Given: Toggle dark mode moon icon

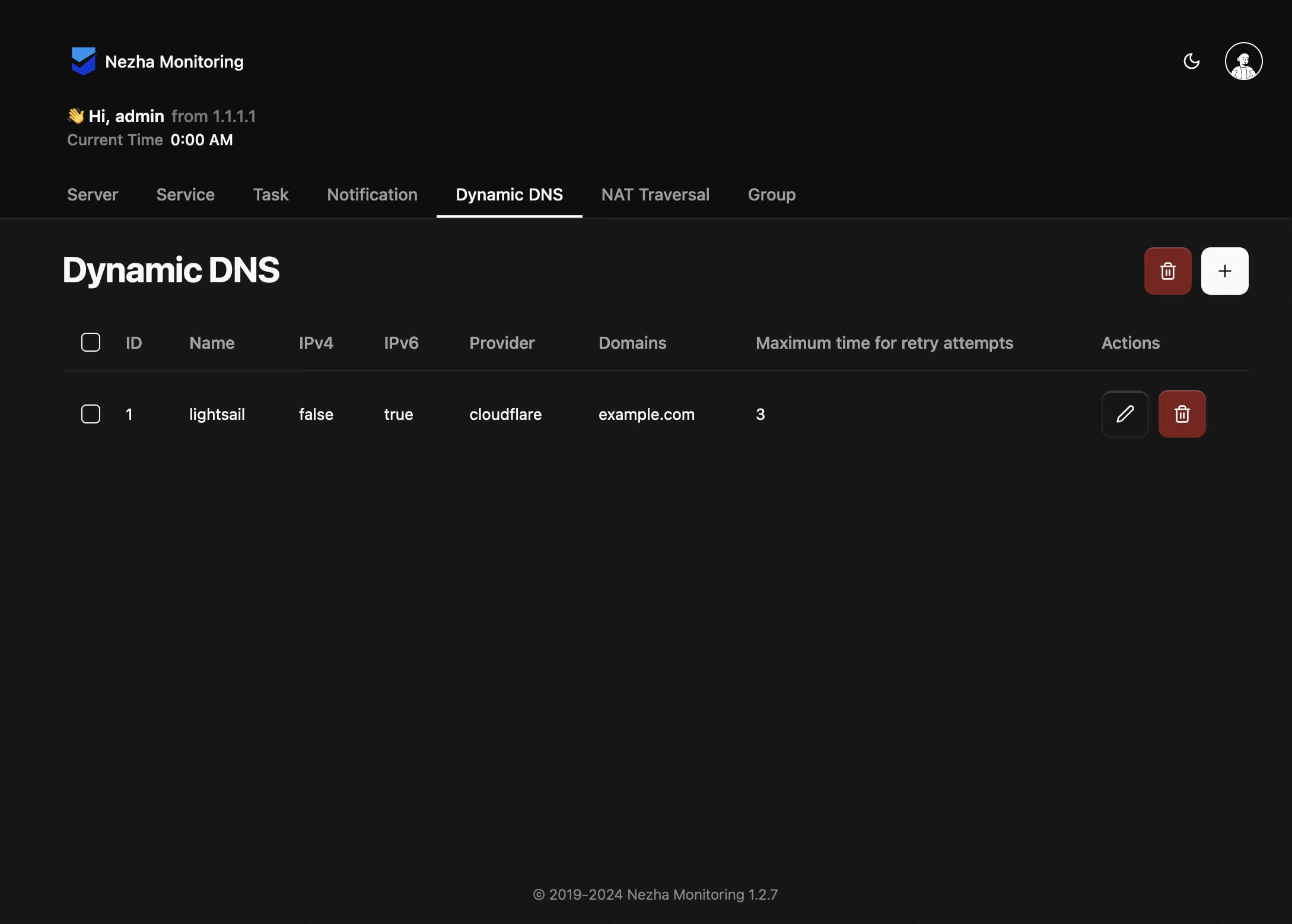Looking at the screenshot, I should coord(1191,61).
